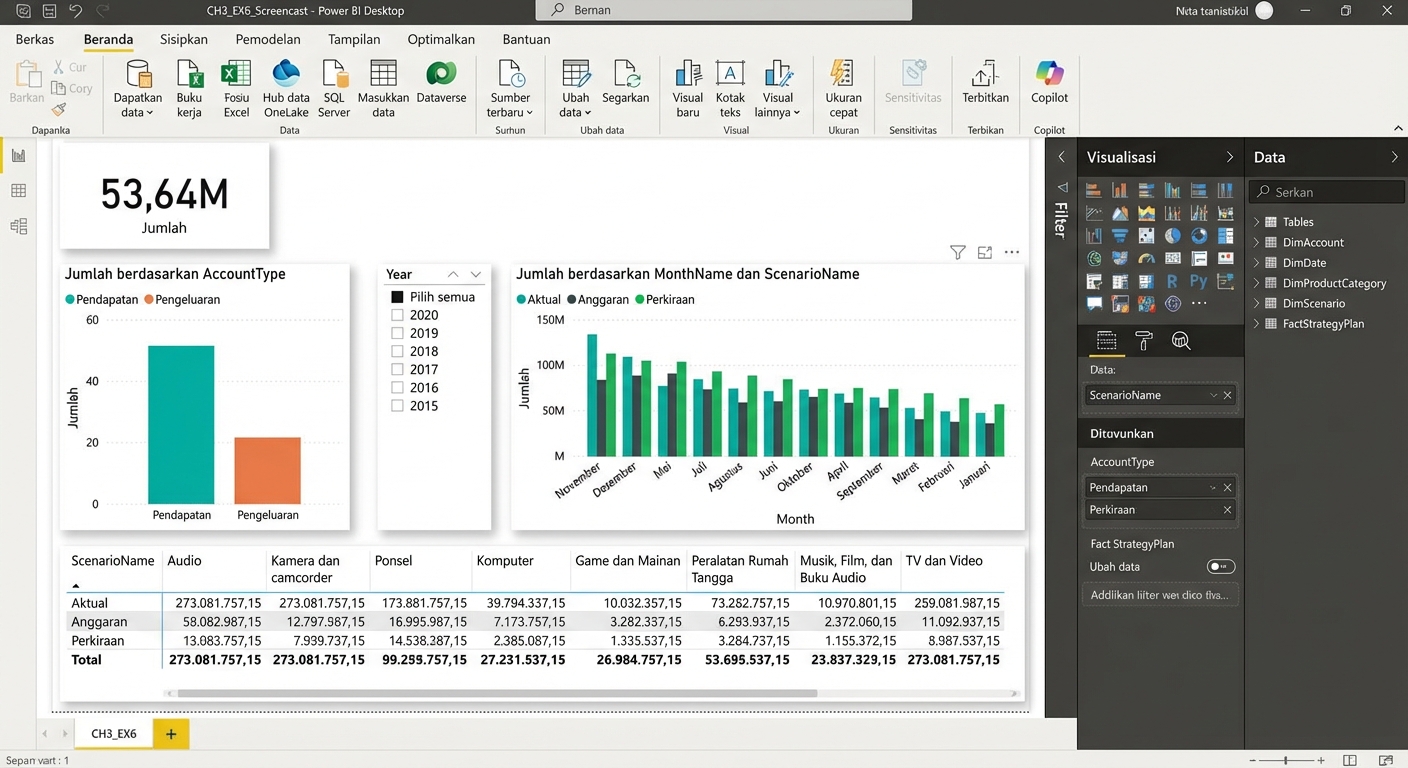Switch to the Pemodelan ribbon tab
This screenshot has height=768, width=1408.
(x=267, y=39)
